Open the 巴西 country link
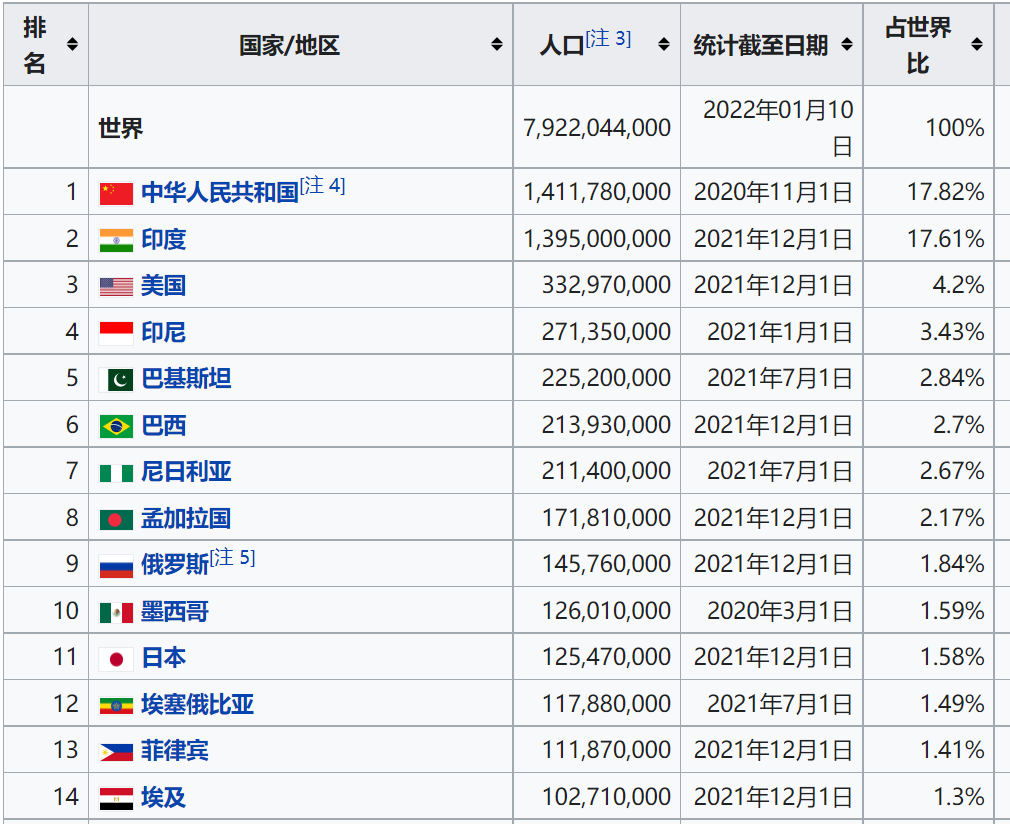 tap(164, 426)
